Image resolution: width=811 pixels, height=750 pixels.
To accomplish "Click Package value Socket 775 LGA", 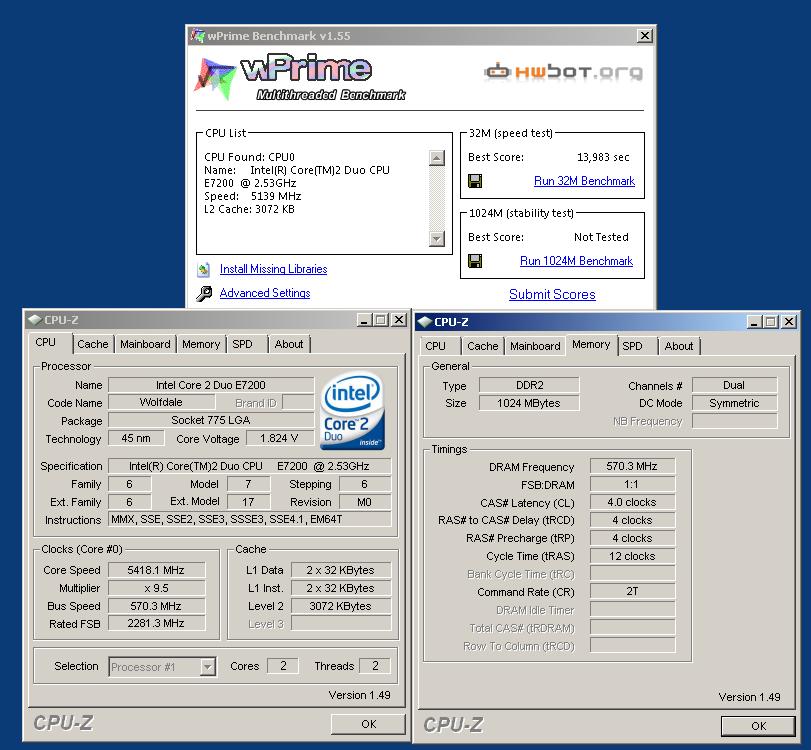I will point(211,420).
